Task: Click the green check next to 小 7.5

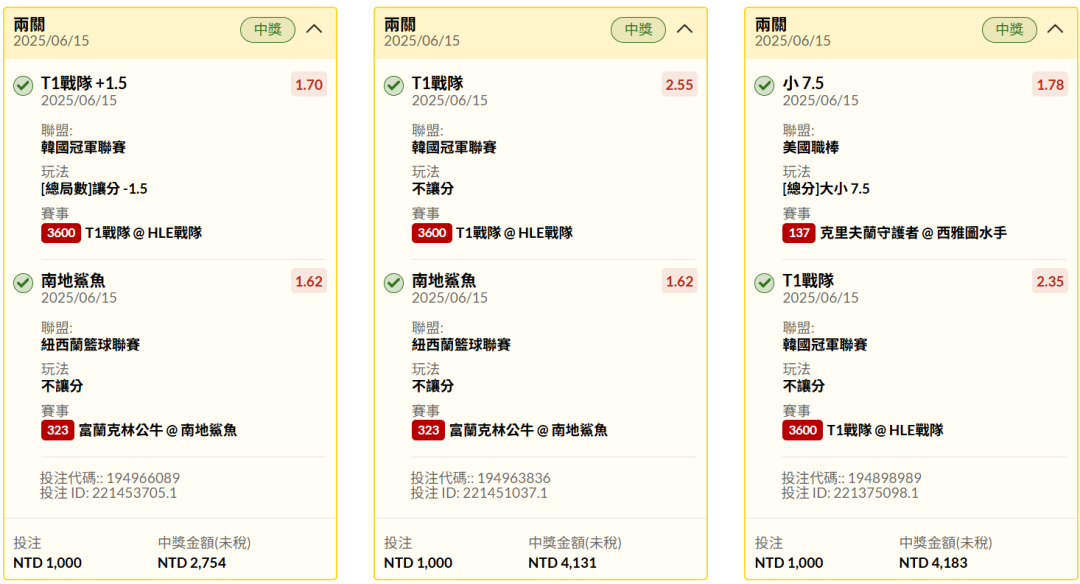Action: 764,85
